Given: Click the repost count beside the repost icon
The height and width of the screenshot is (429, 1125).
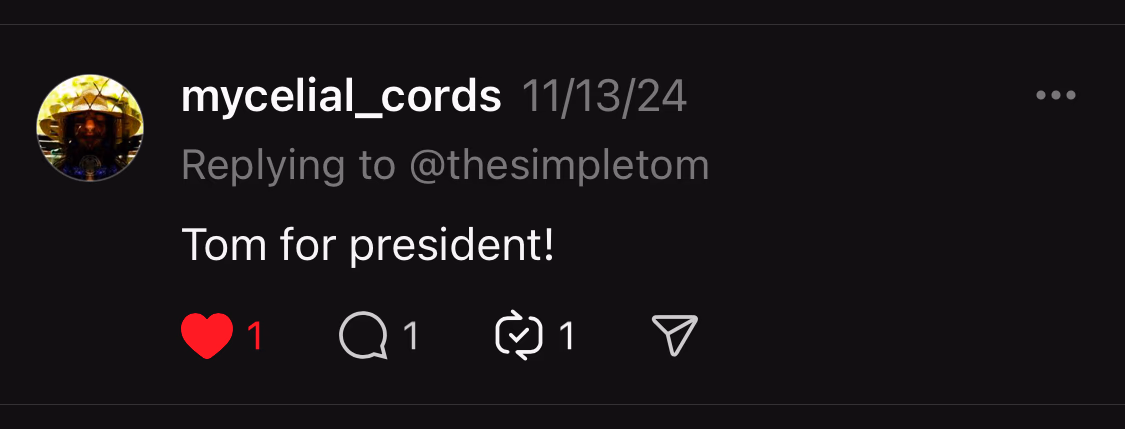Looking at the screenshot, I should point(567,336).
